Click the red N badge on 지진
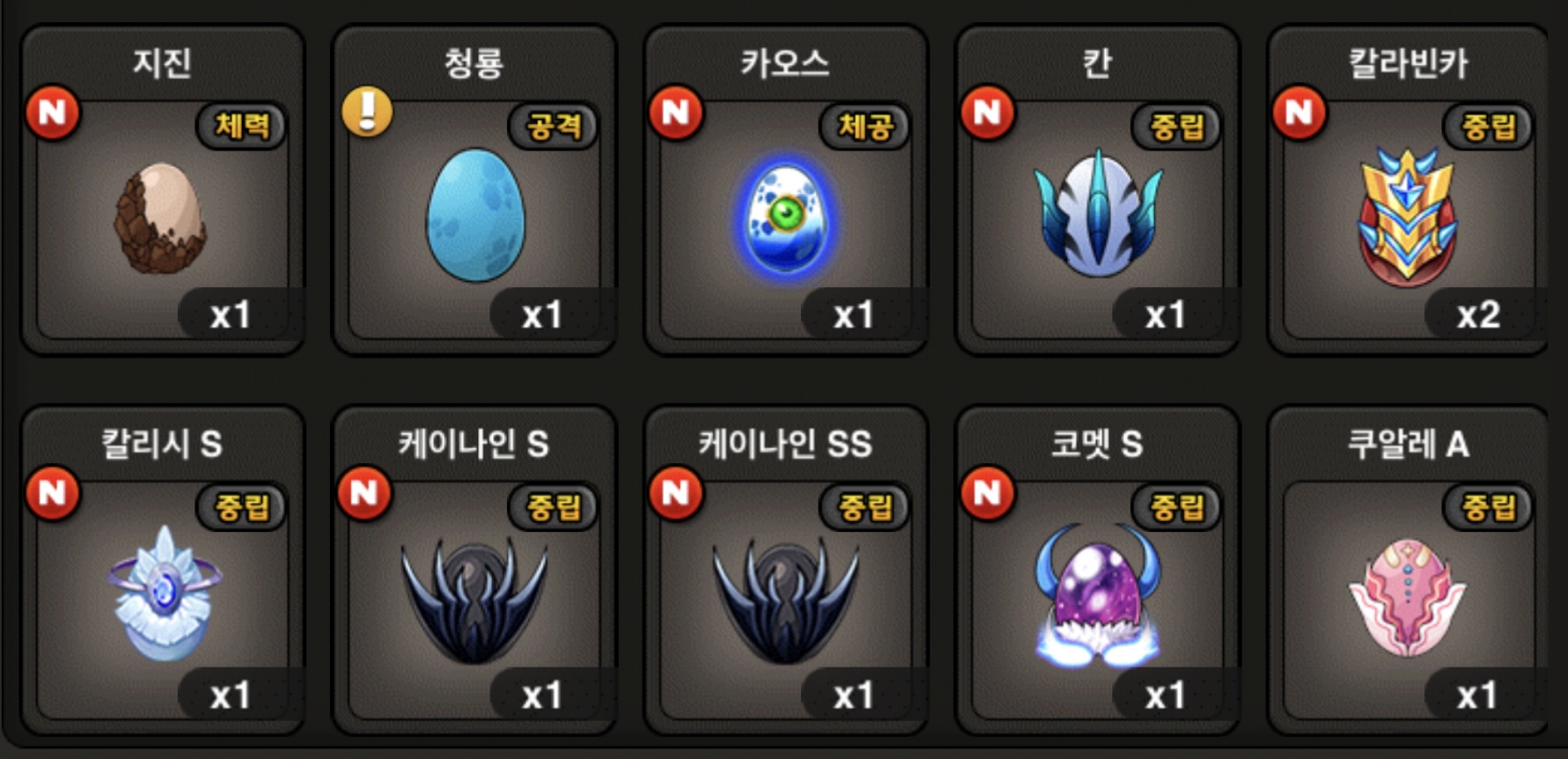 [x=53, y=113]
